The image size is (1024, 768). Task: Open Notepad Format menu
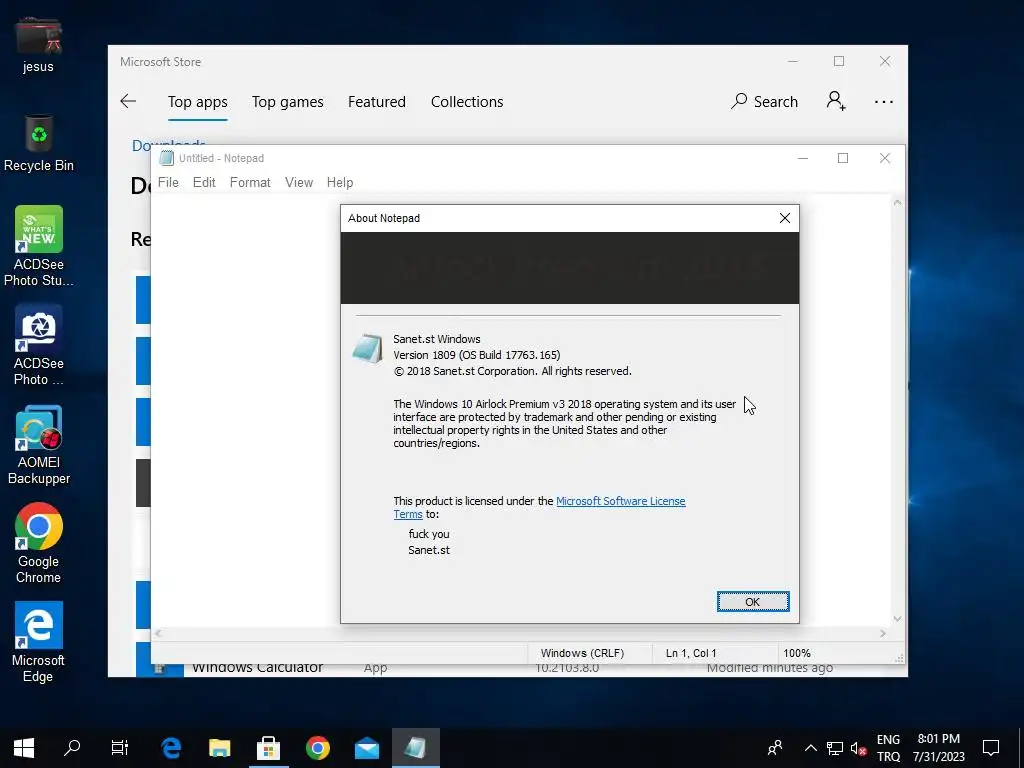[250, 182]
